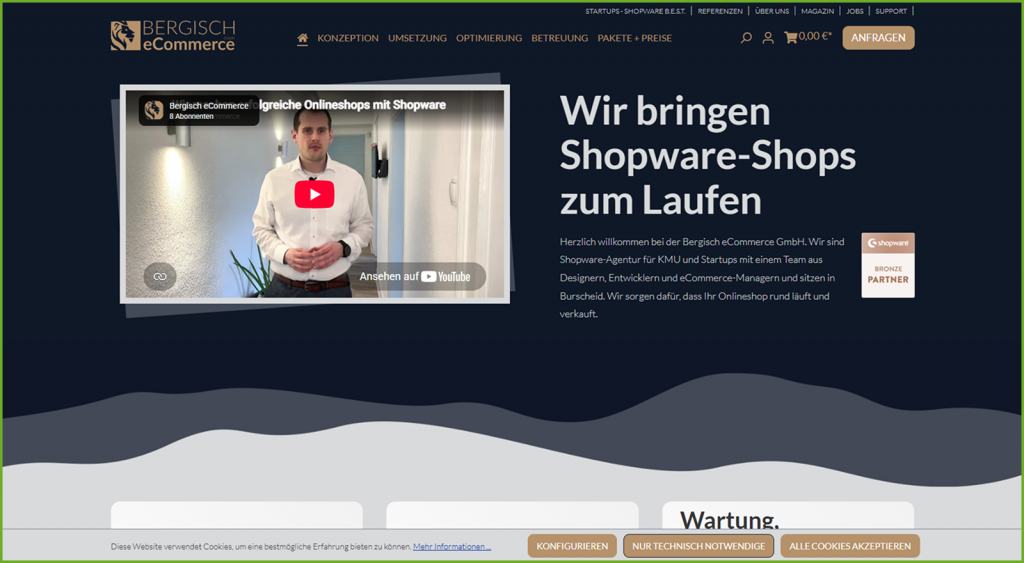
Task: Click the video title text in player
Action: click(353, 105)
